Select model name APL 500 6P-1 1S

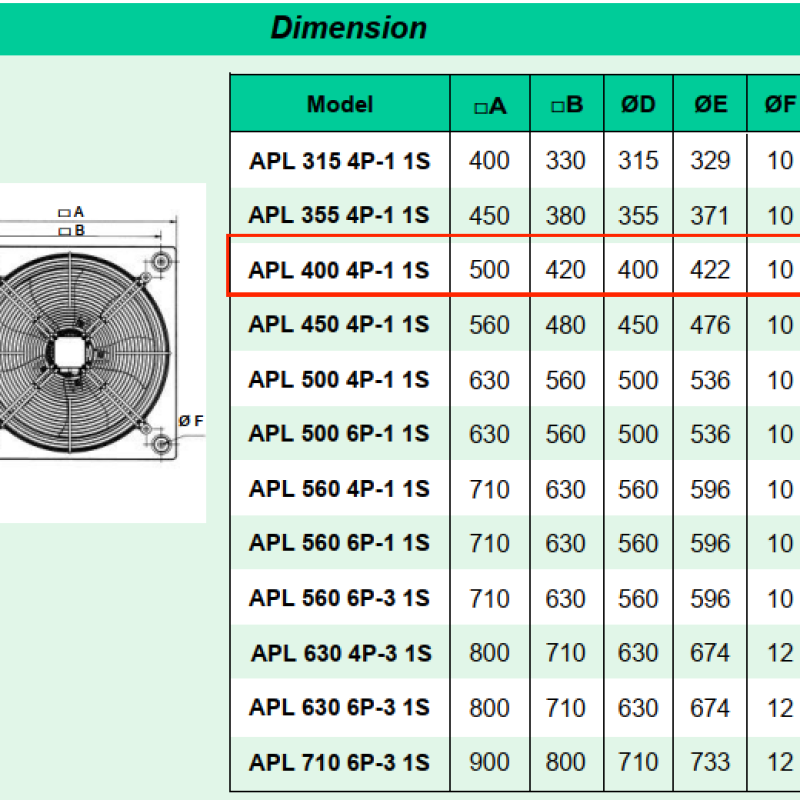(339, 434)
